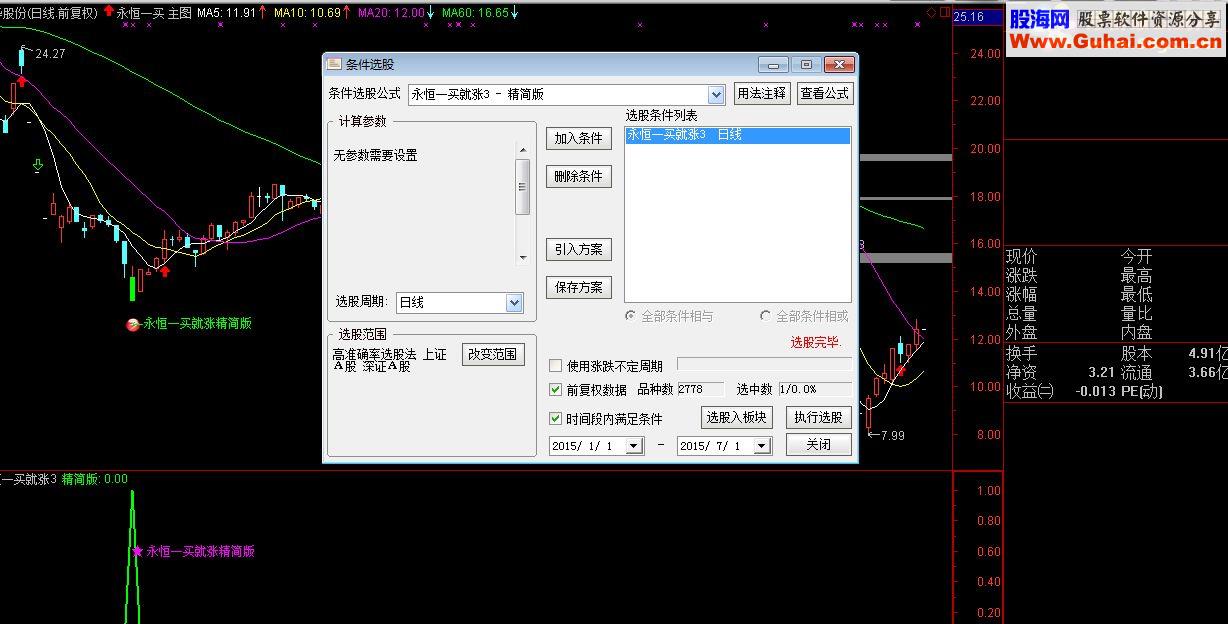Viewport: 1228px width, 624px height.
Task: Click the 保存方案 button
Action: [x=578, y=287]
